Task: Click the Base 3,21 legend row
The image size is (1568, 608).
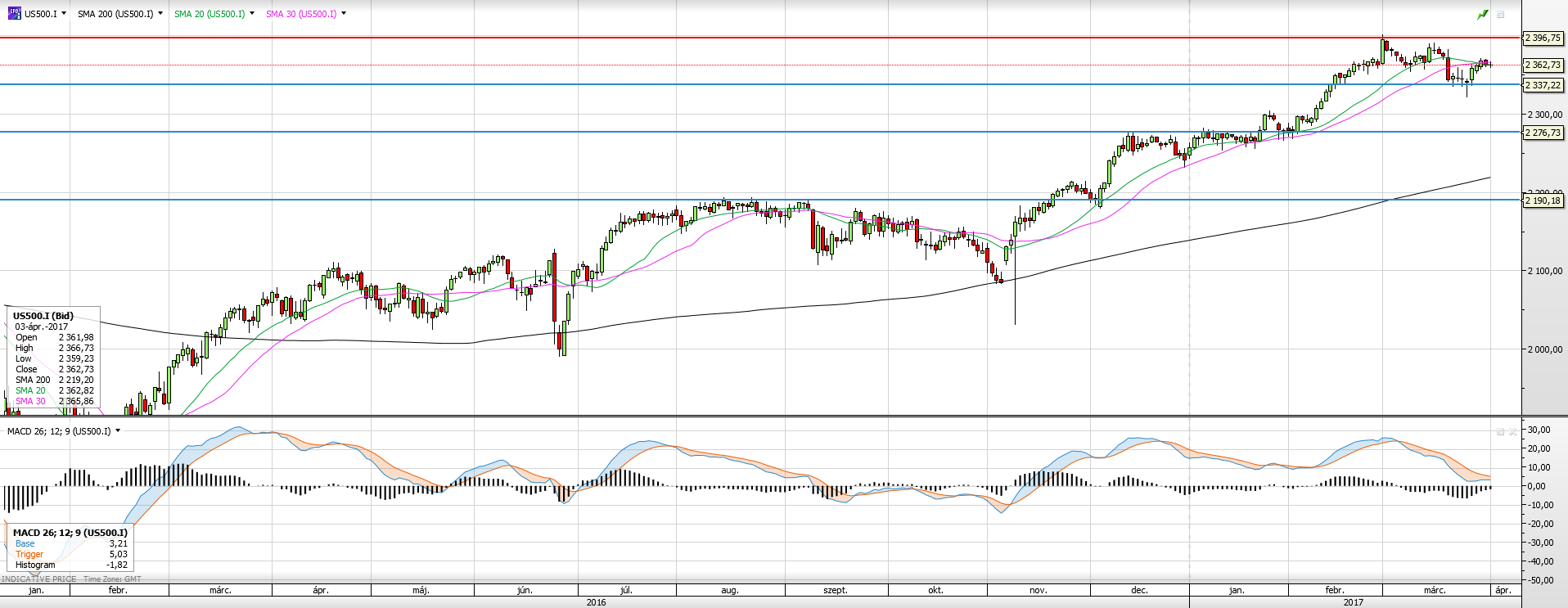Action: point(71,543)
